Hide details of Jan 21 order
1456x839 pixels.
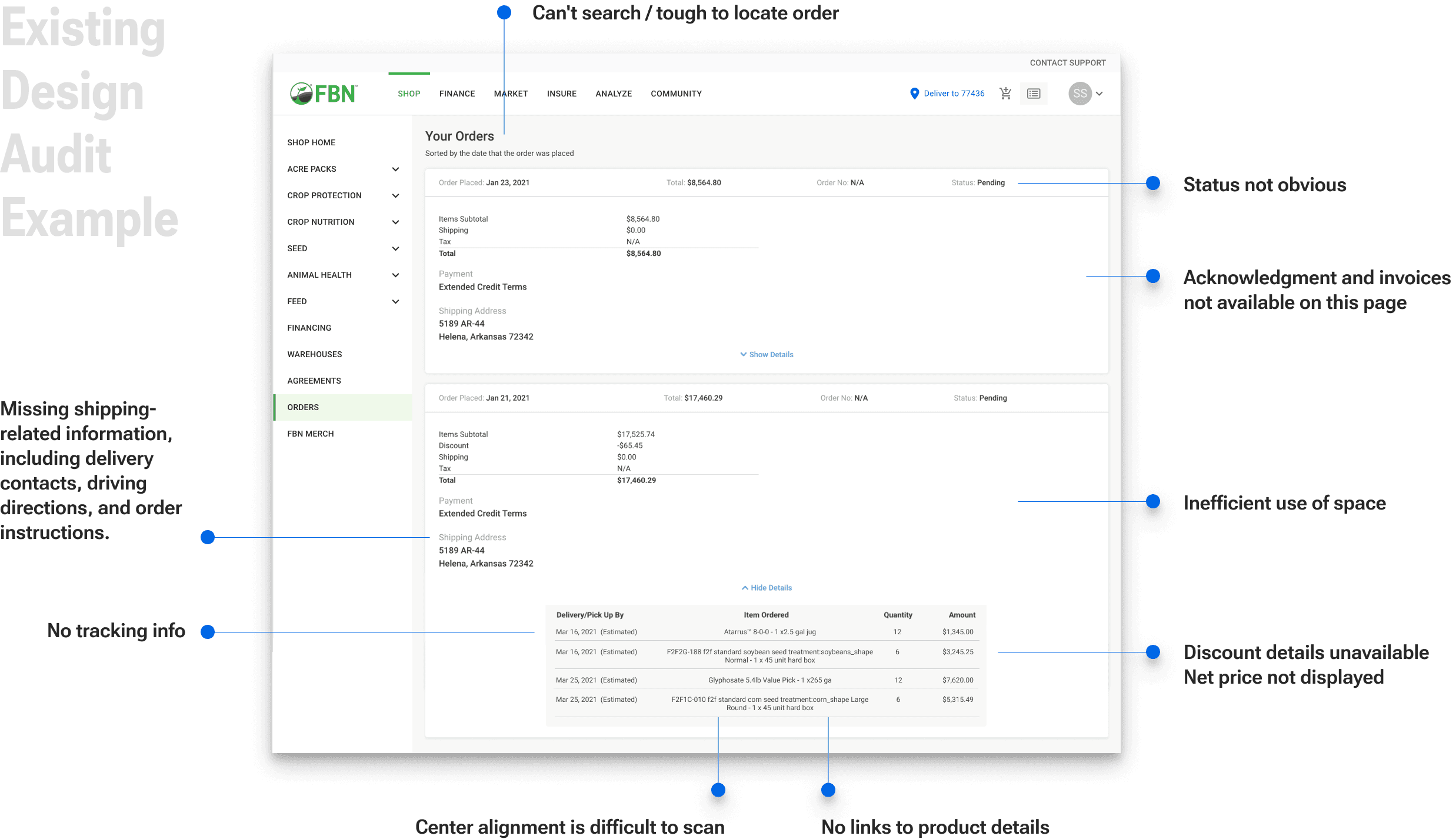pos(767,588)
